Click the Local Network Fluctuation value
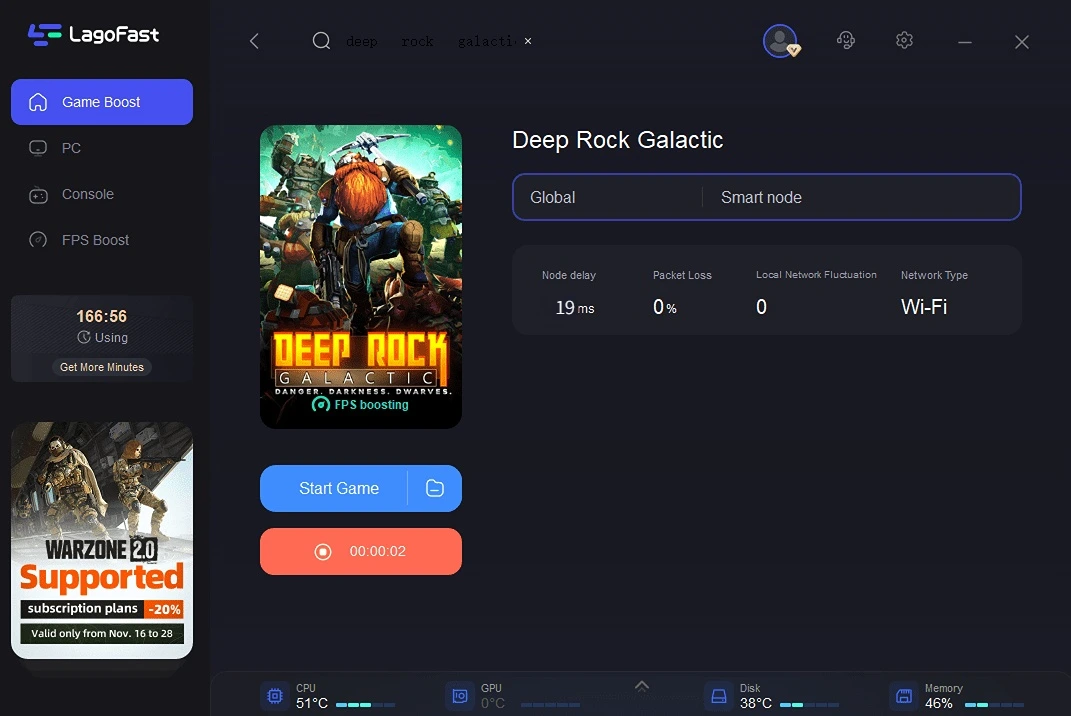The image size is (1071, 716). point(762,307)
